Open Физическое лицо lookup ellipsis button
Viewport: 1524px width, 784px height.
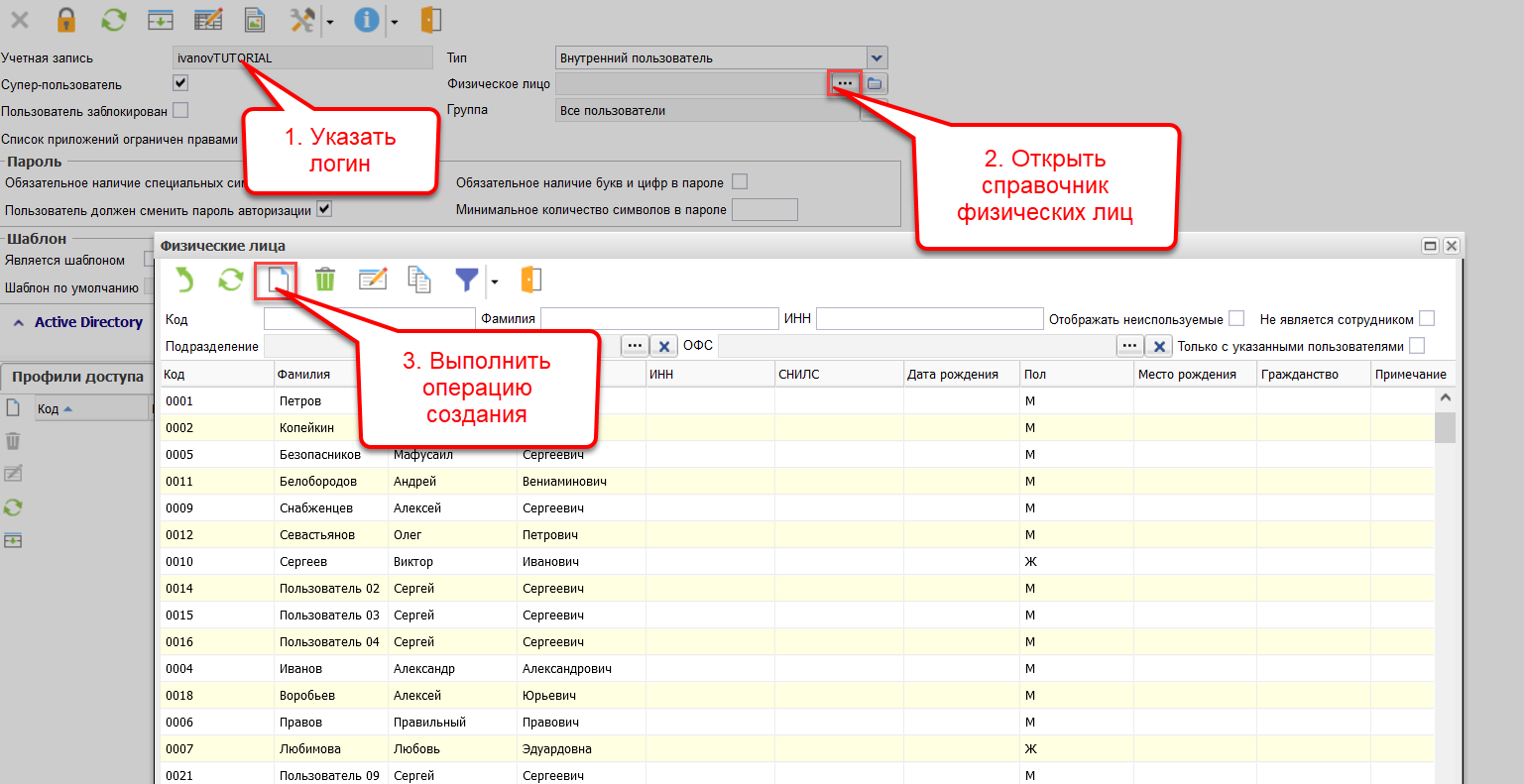click(x=844, y=84)
